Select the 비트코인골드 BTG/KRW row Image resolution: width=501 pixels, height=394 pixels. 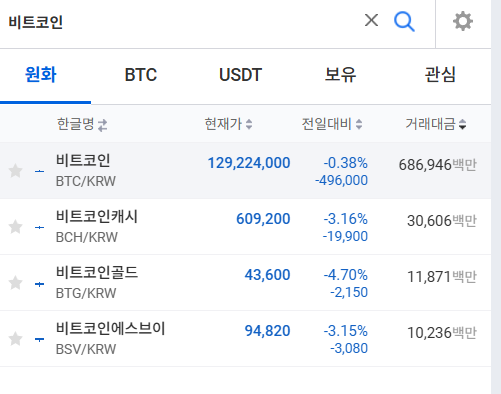(245, 283)
